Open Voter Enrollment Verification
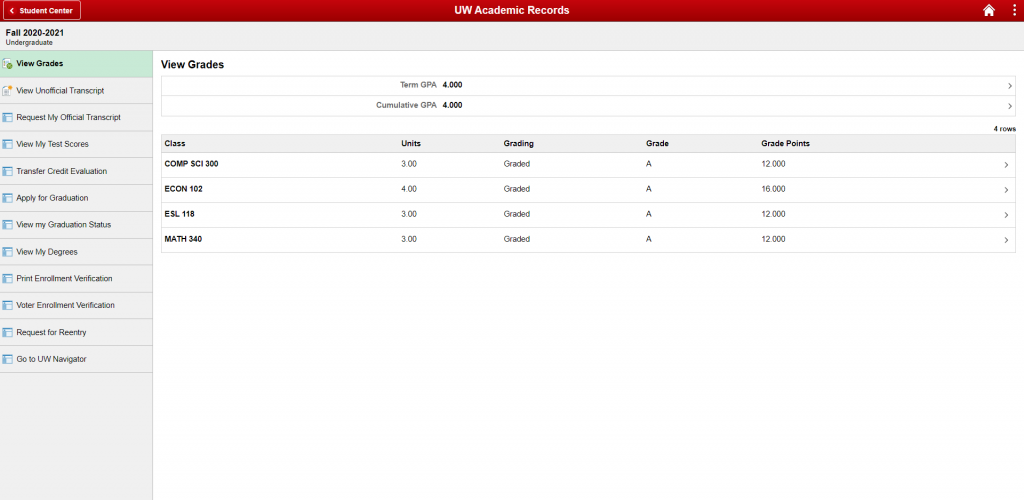The width and height of the screenshot is (1024, 500). (x=65, y=306)
